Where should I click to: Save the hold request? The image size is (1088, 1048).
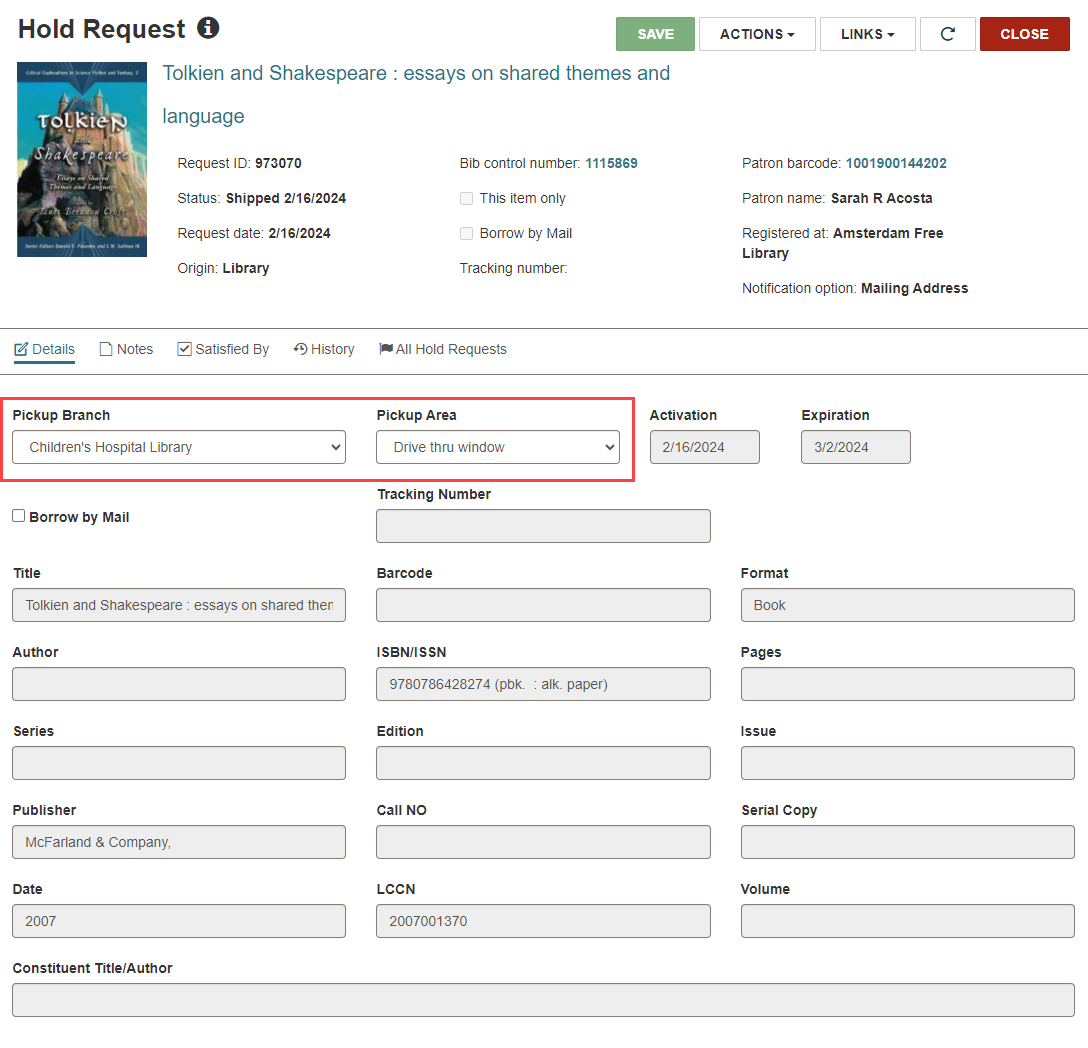[x=655, y=34]
